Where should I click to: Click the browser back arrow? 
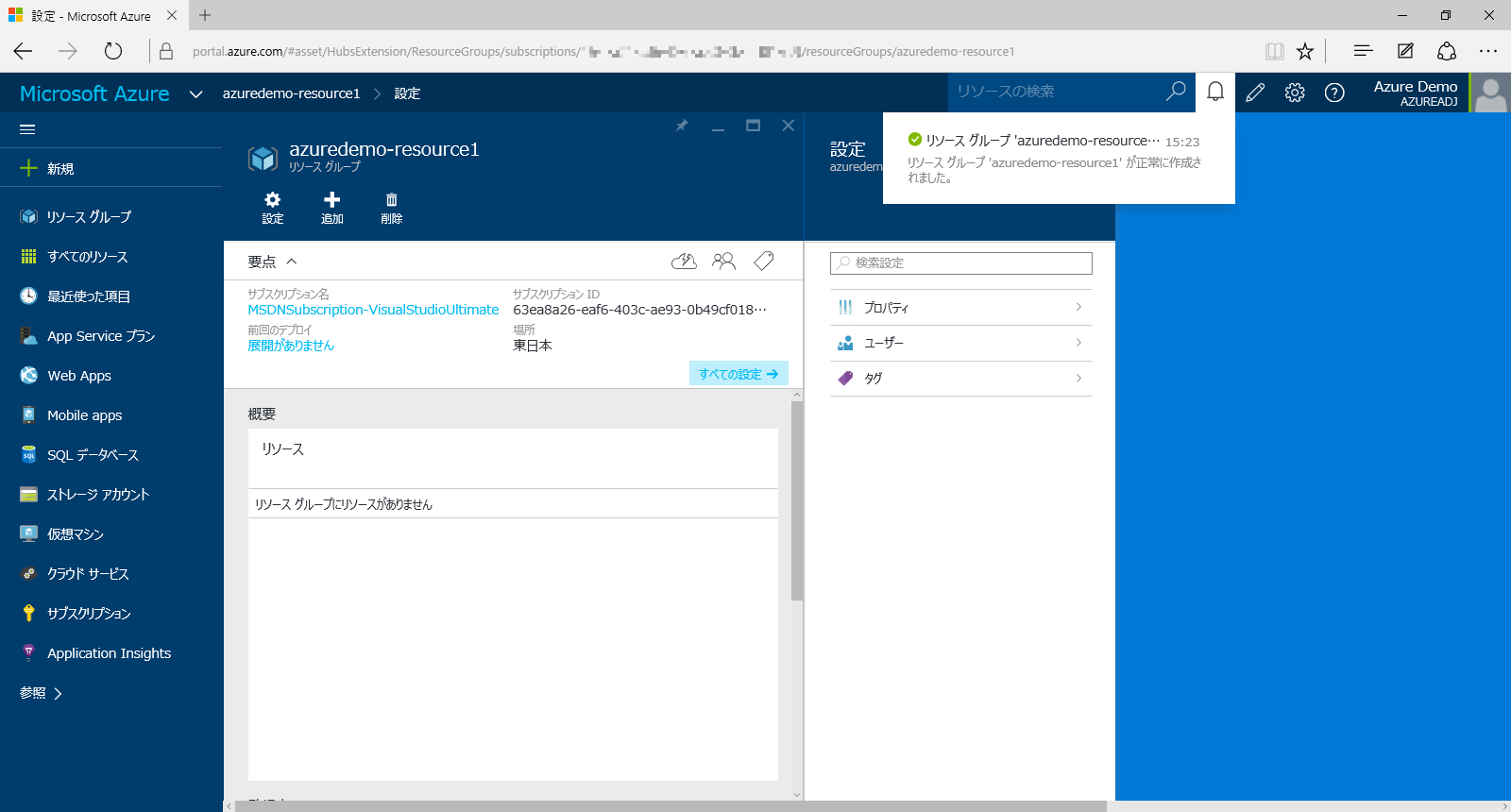[x=24, y=51]
